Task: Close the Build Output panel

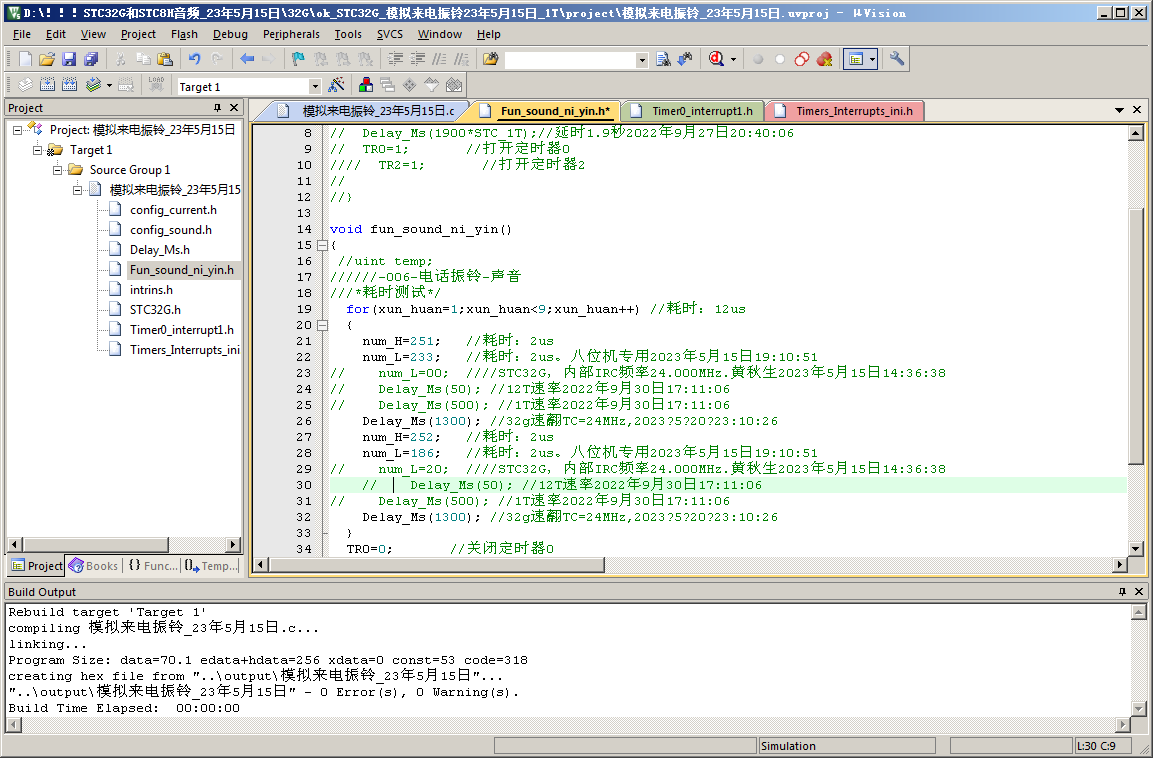Action: (1138, 592)
